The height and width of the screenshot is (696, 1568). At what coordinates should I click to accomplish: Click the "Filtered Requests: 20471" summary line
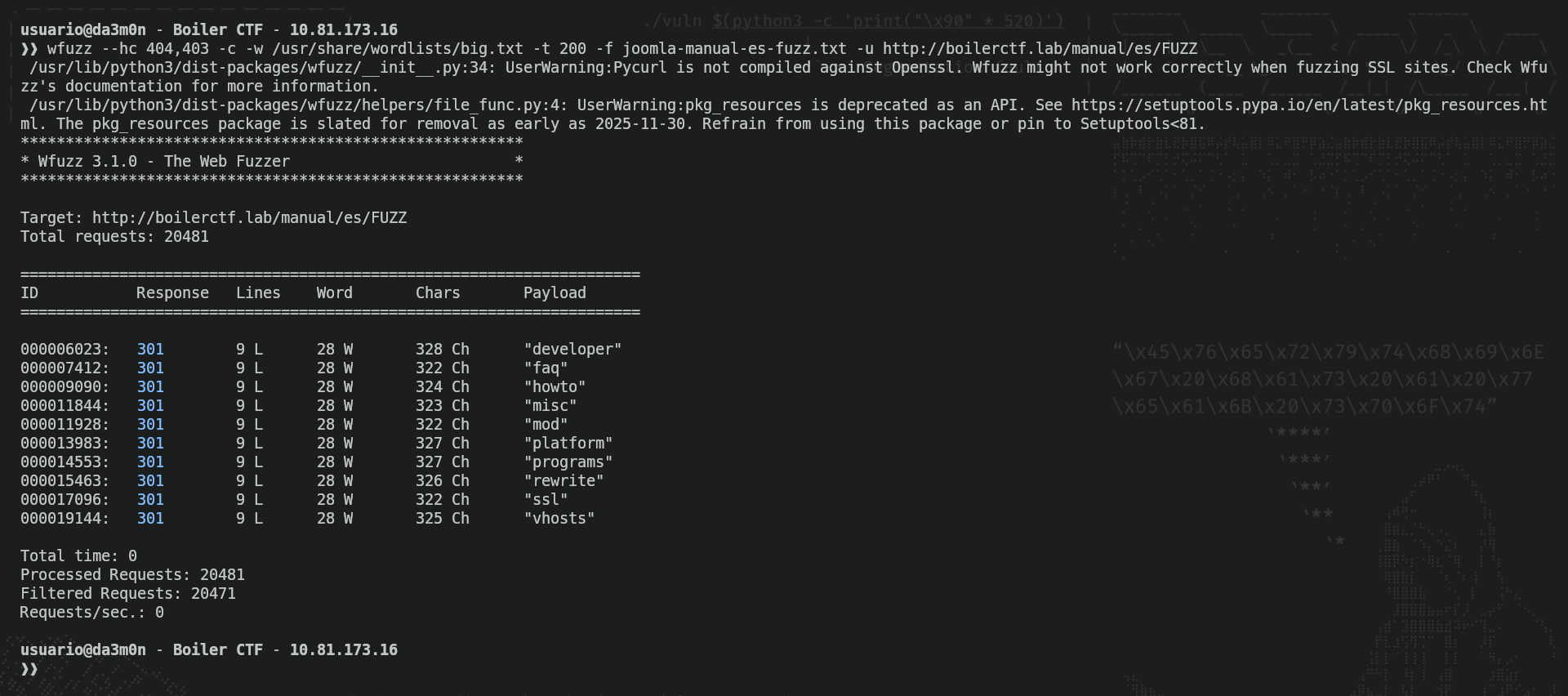point(128,594)
